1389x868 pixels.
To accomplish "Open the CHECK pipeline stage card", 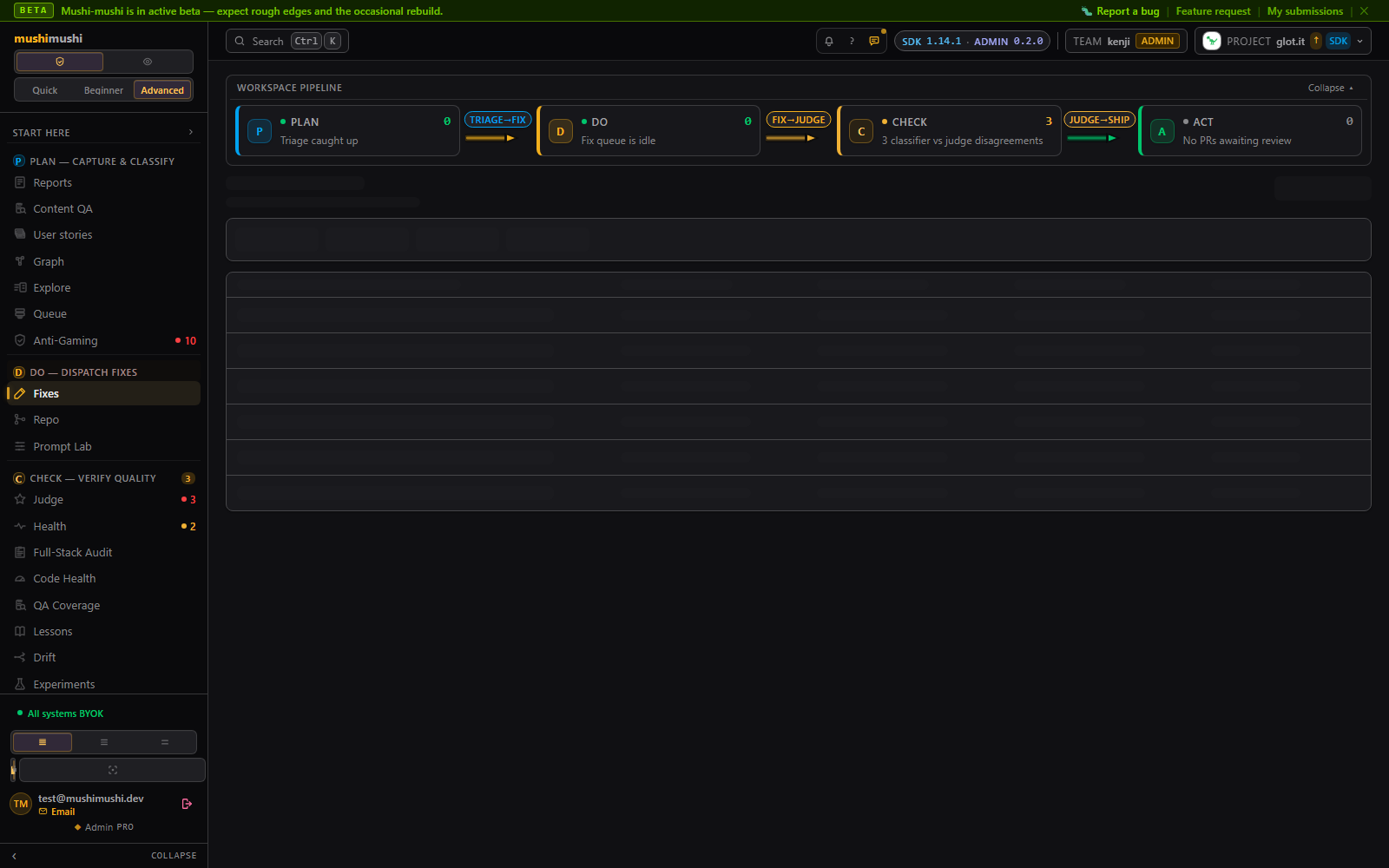I will coord(949,131).
